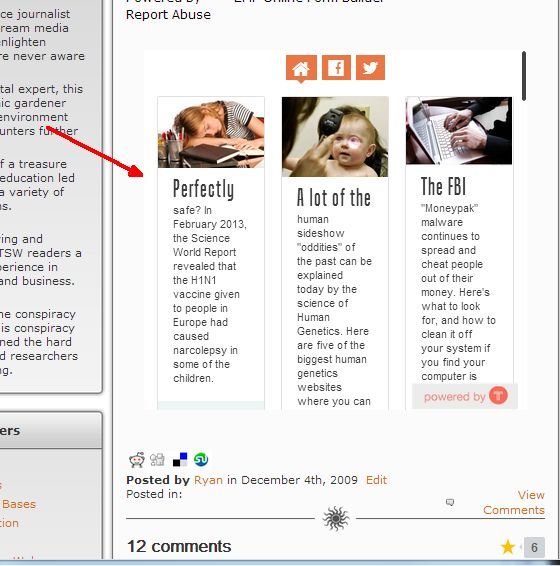560x566 pixels.
Task: Open 'The FBI' article headline
Action: (443, 186)
